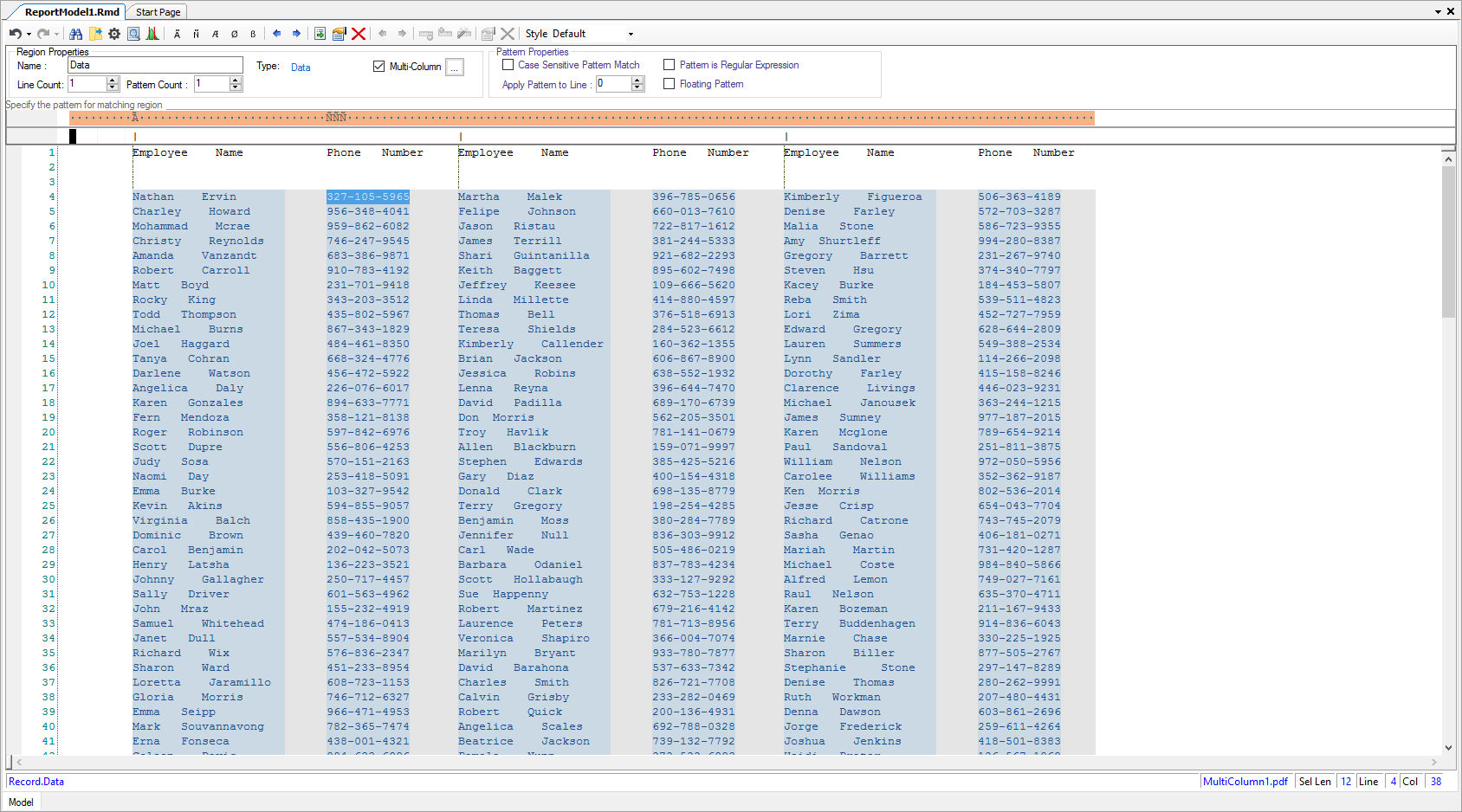Image resolution: width=1462 pixels, height=812 pixels.
Task: Open the undo history dropdown arrow
Action: [29, 35]
